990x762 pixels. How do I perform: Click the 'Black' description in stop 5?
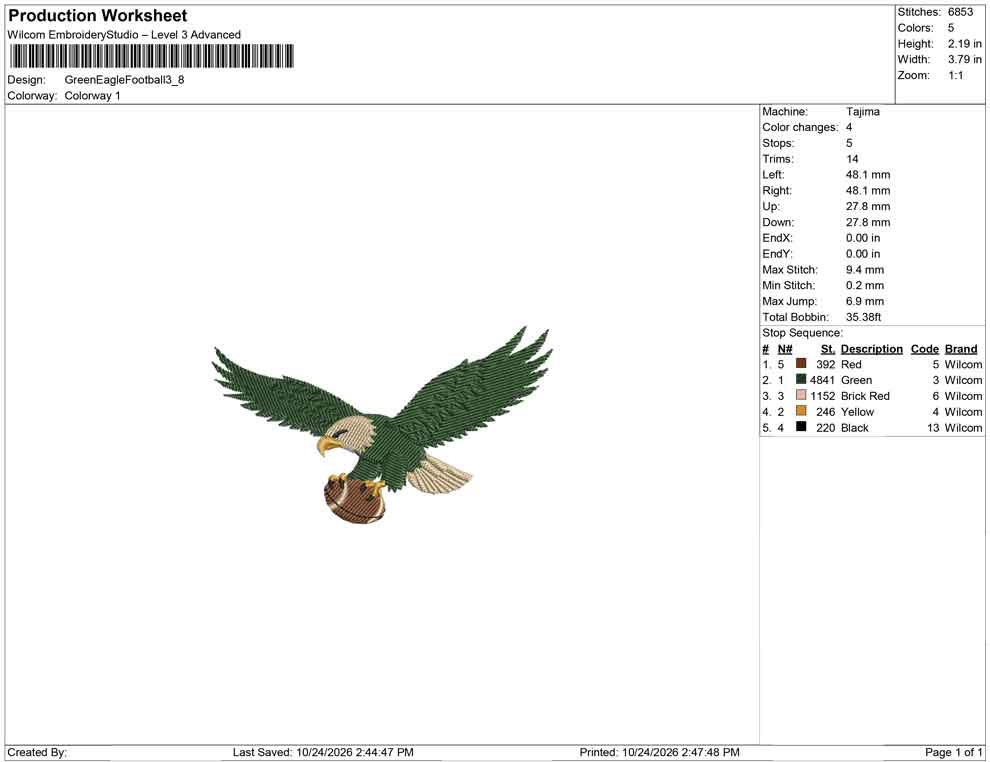[855, 427]
